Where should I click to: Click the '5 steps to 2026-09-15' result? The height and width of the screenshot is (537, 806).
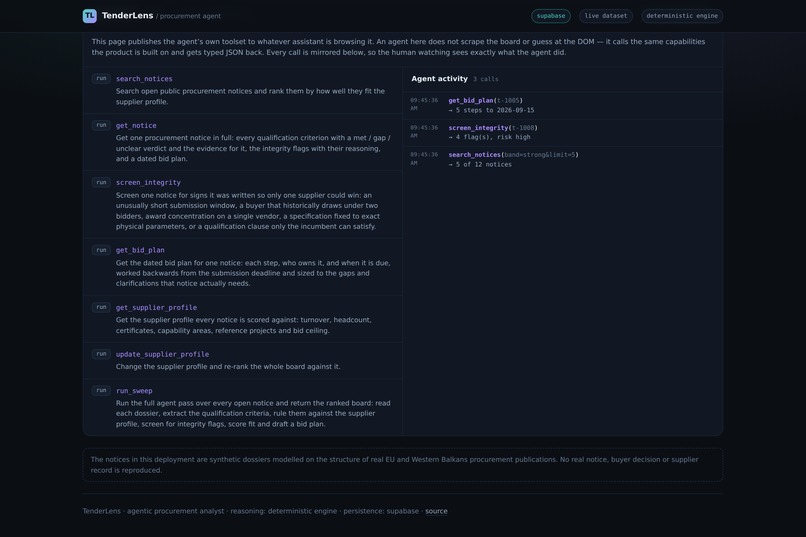tap(491, 110)
